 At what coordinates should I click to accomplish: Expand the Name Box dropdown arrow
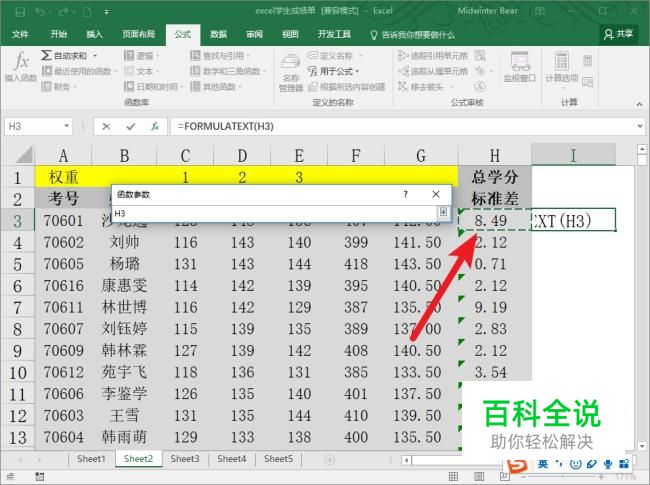tap(66, 126)
